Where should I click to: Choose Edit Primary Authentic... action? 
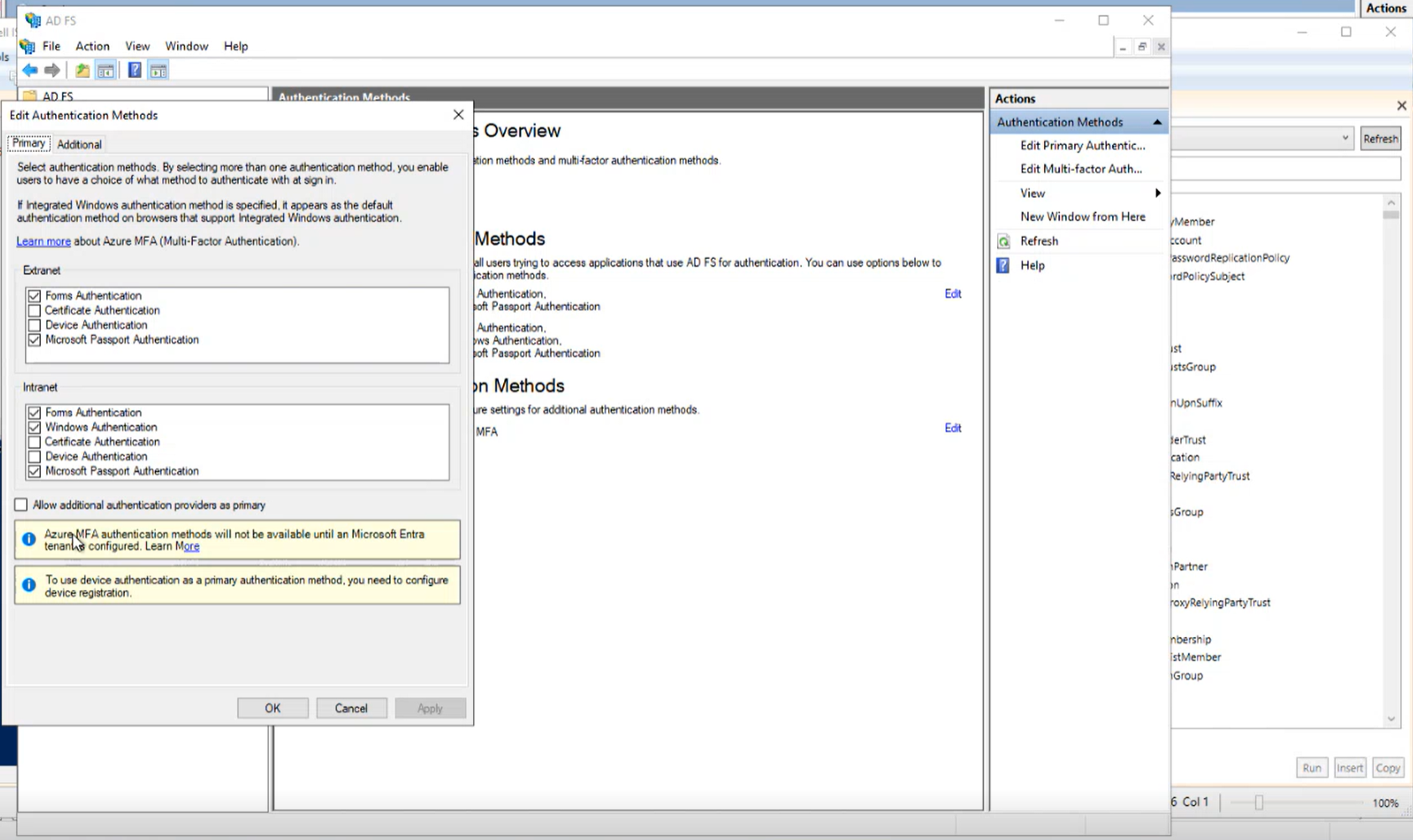pos(1083,146)
